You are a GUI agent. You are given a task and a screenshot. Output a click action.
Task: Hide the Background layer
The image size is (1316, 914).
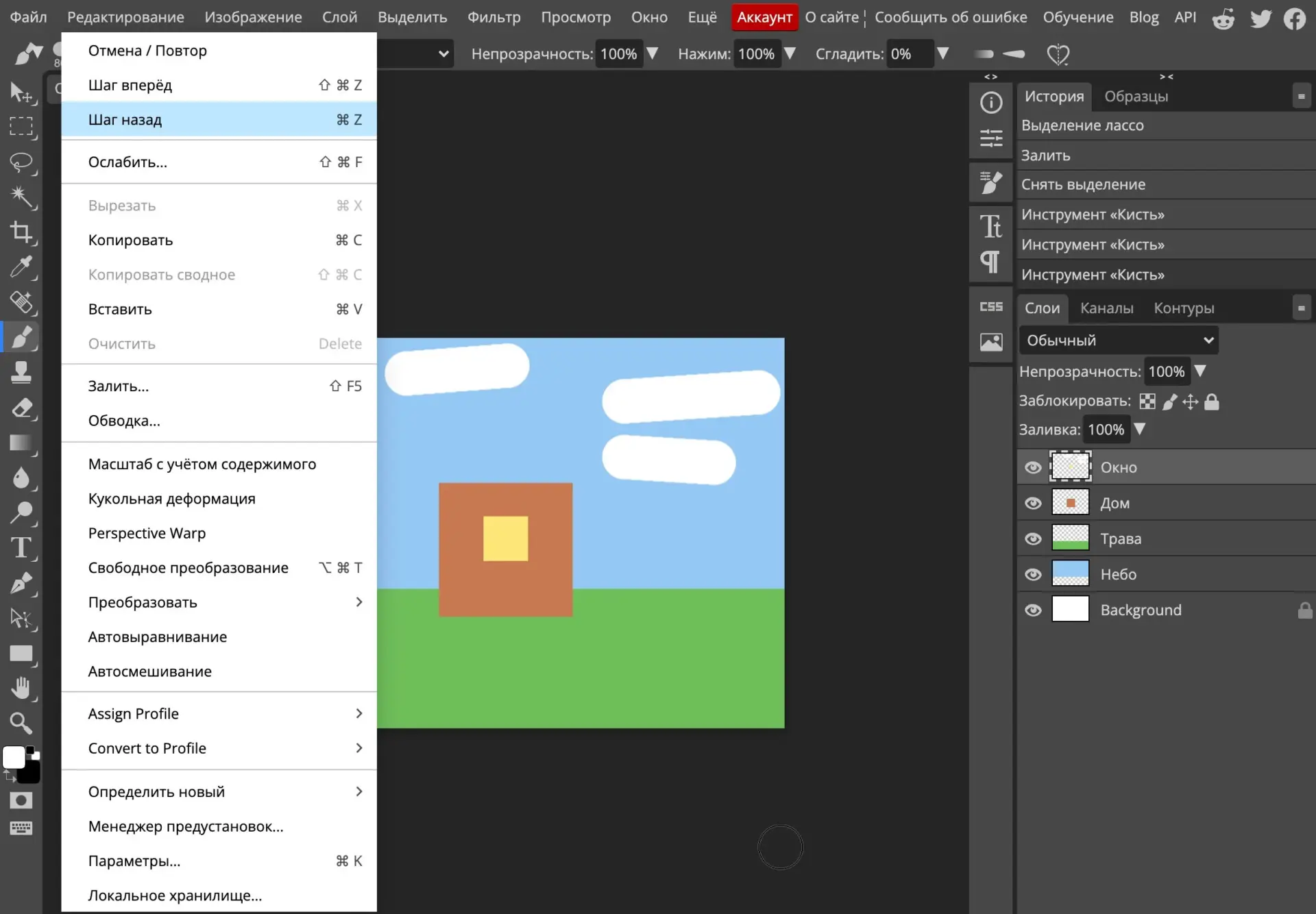[1033, 610]
